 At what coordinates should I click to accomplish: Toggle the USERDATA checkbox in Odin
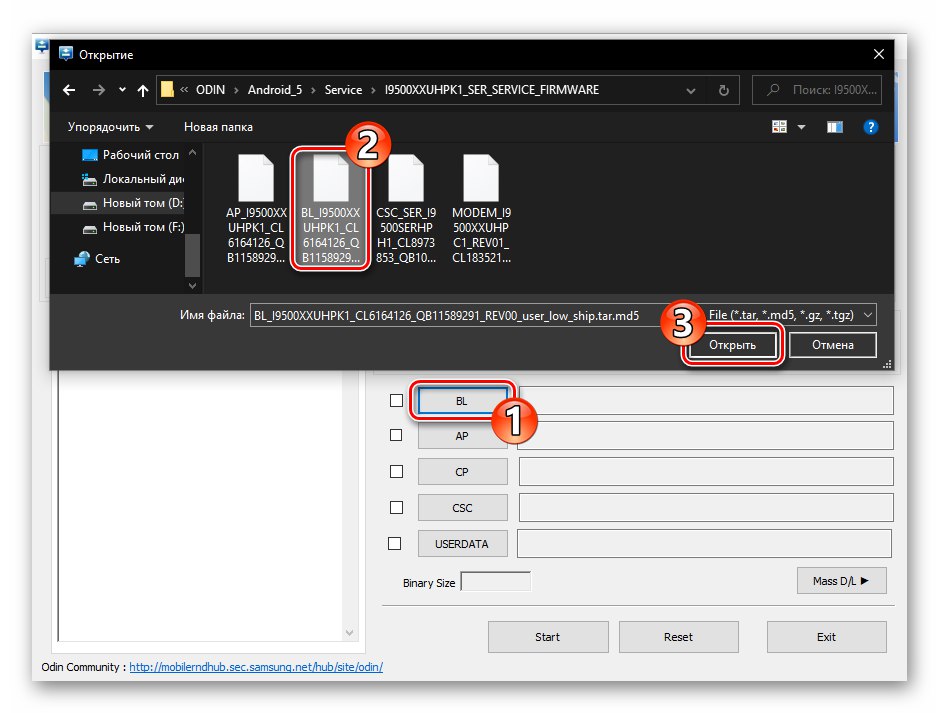pos(395,544)
